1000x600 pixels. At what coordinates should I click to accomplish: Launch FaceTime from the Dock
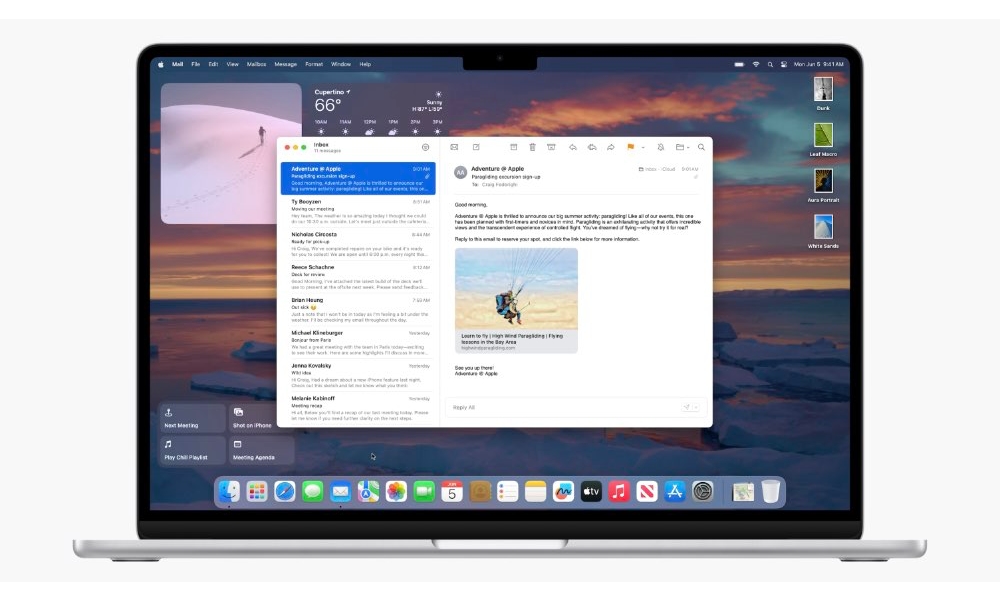pyautogui.click(x=424, y=492)
